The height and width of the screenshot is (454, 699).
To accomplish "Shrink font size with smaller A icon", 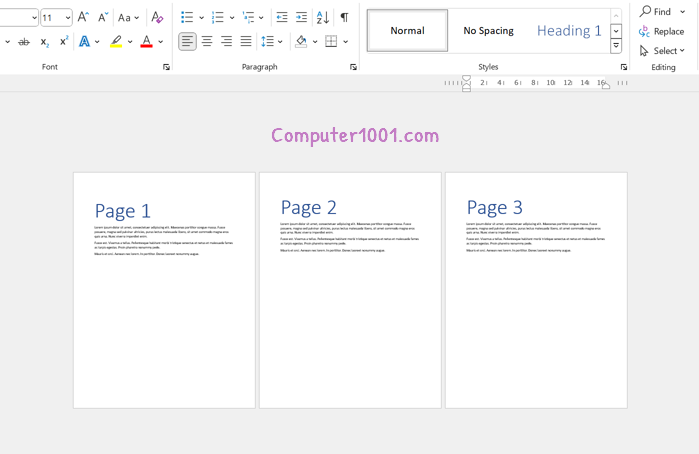I will click(x=103, y=17).
